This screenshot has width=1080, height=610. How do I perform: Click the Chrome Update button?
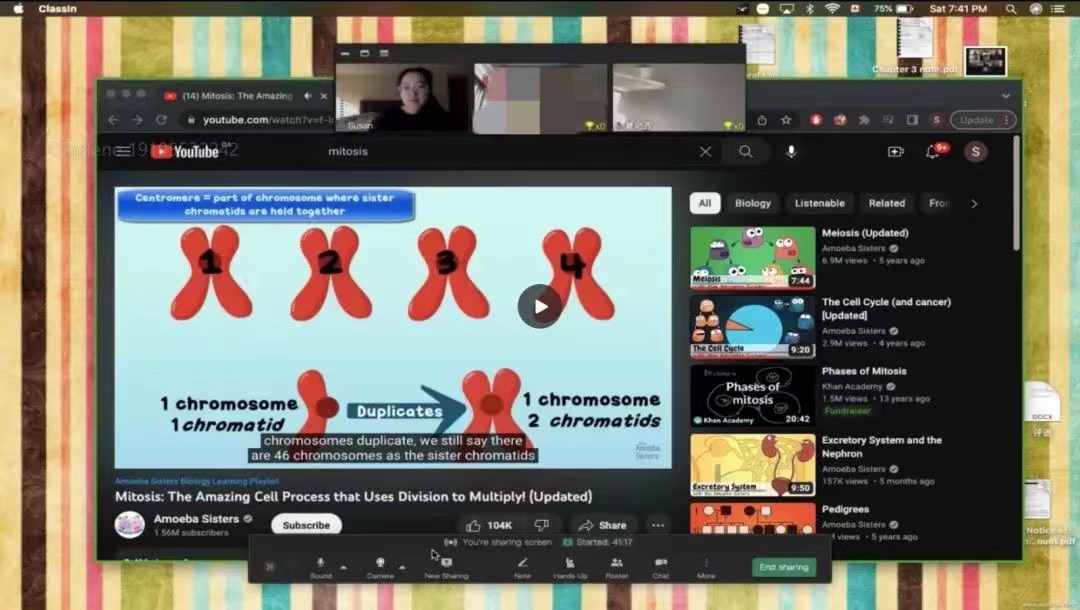pyautogui.click(x=983, y=120)
